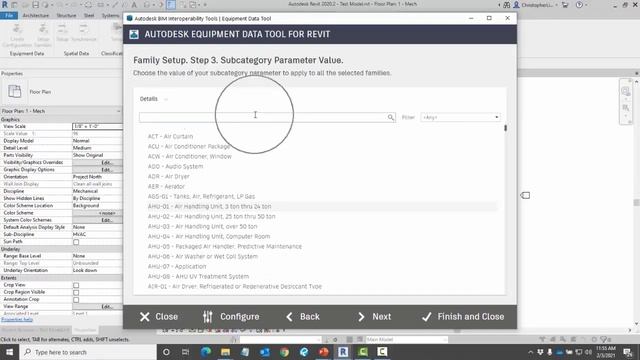Select AHU-07 - Application

pyautogui.click(x=177, y=267)
